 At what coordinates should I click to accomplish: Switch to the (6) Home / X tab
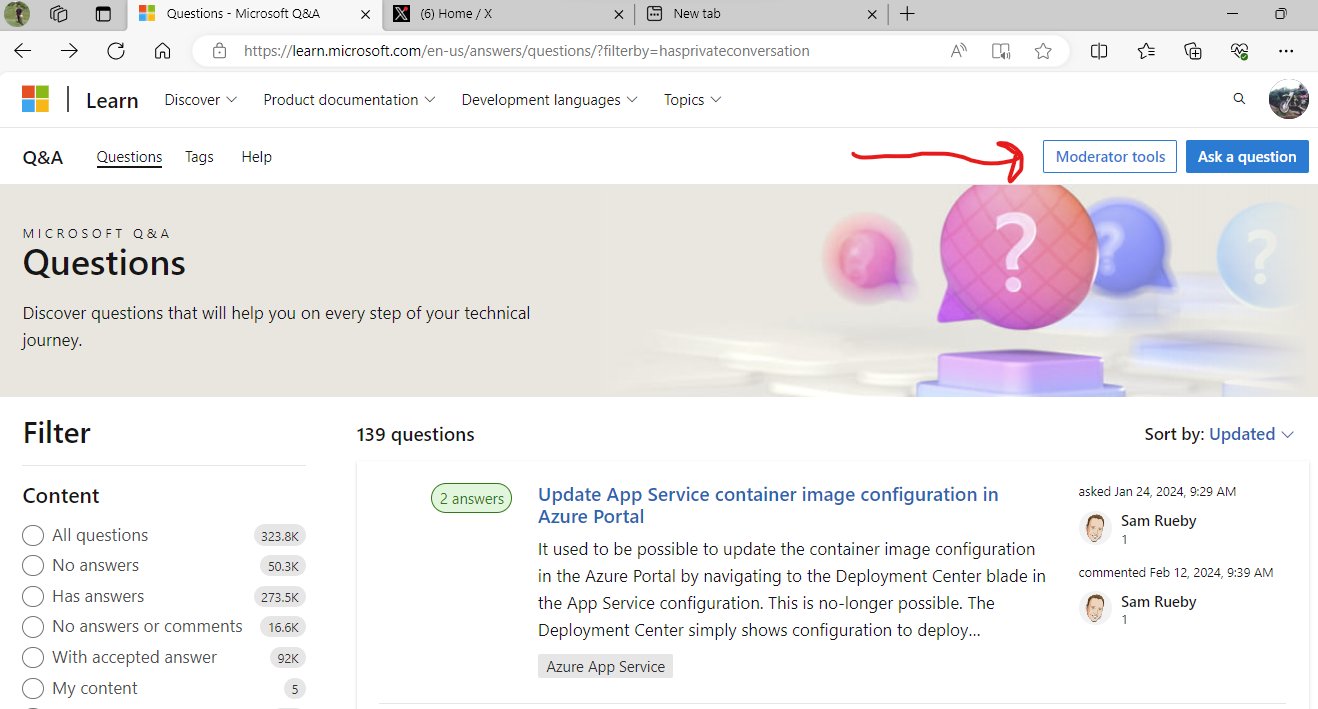[x=508, y=14]
